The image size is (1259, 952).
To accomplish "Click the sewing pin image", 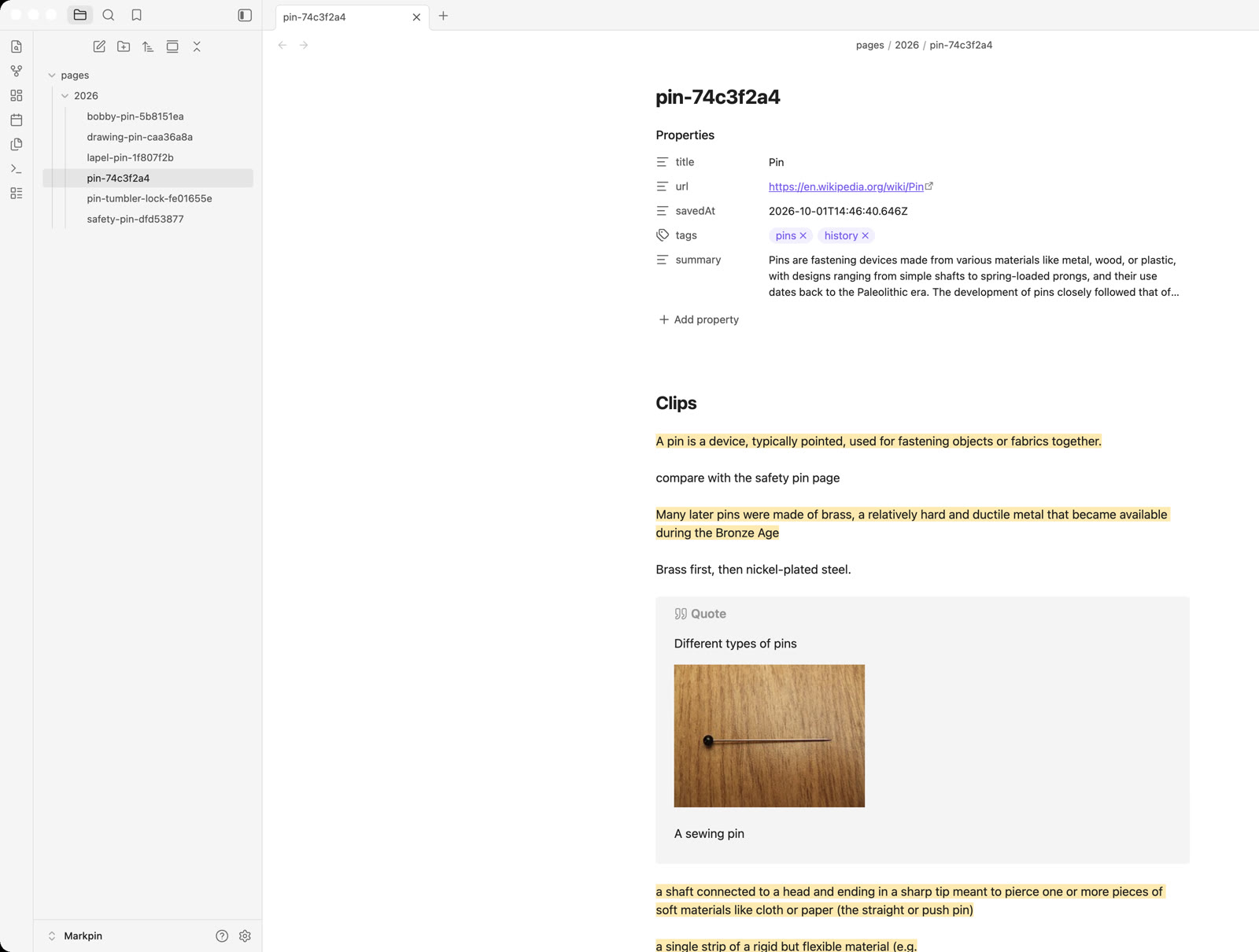I will pos(769,736).
